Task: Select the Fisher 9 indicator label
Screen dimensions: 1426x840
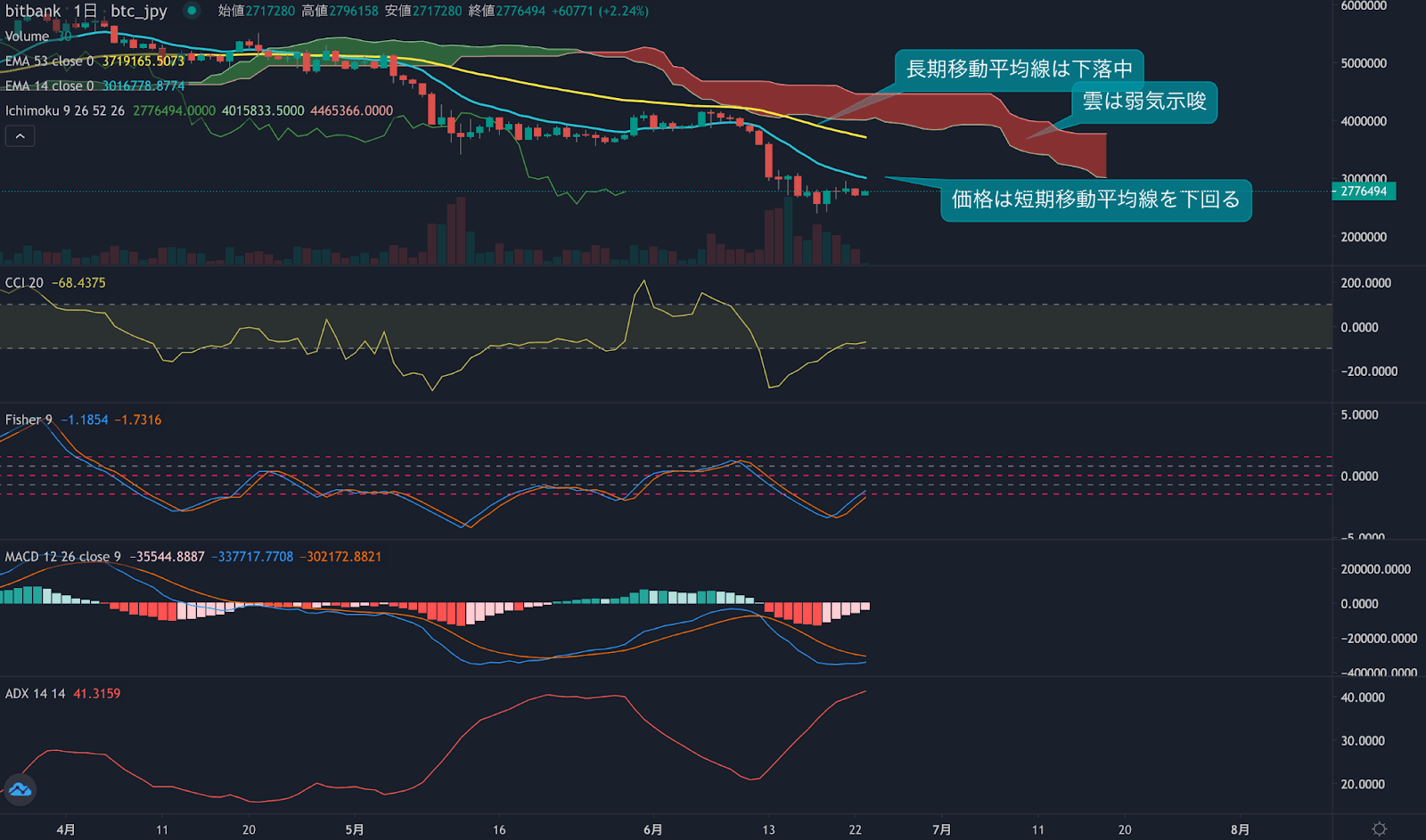Action: [x=29, y=420]
